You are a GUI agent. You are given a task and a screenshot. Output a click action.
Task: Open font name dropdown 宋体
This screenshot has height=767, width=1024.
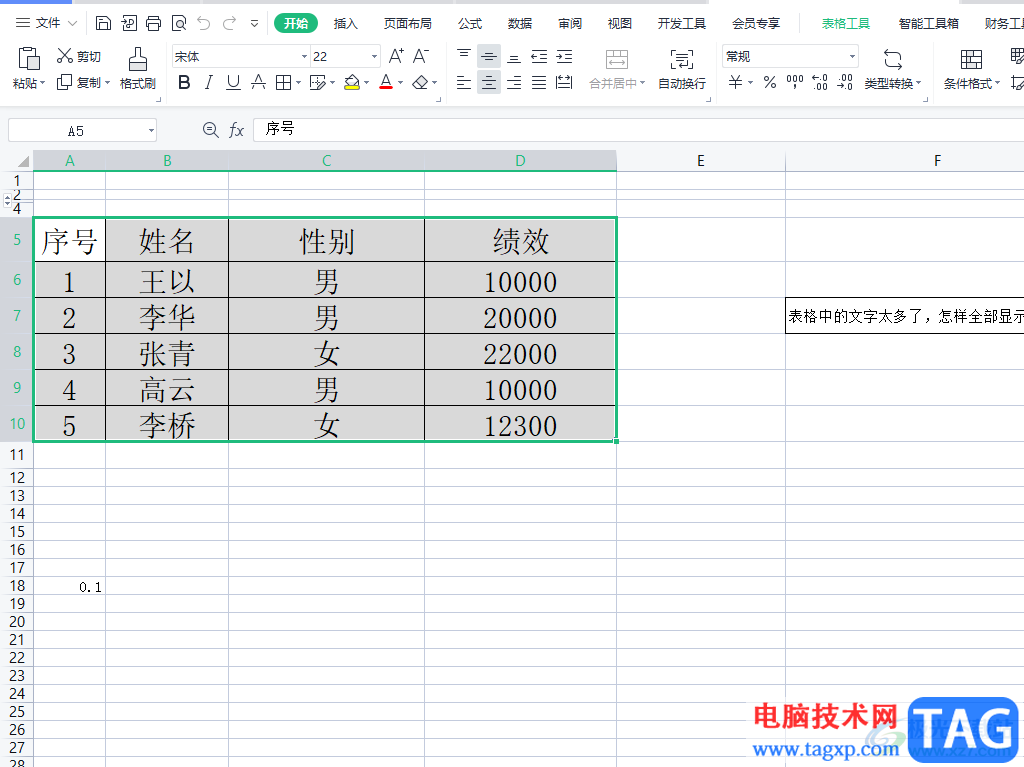304,57
